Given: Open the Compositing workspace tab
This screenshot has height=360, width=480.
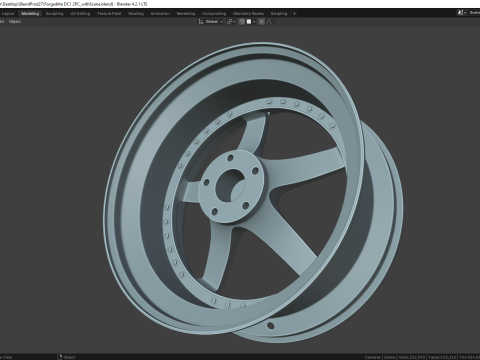Looking at the screenshot, I should [214, 14].
